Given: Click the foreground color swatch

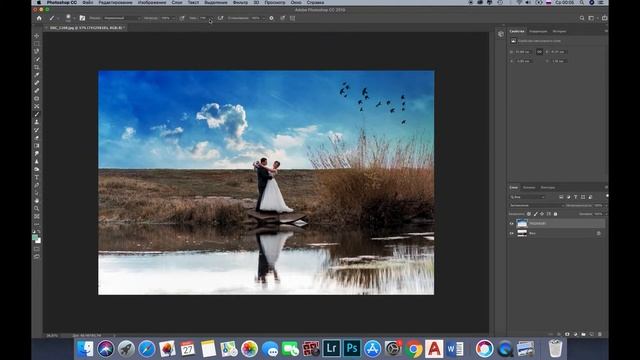Looking at the screenshot, I should point(35,238).
